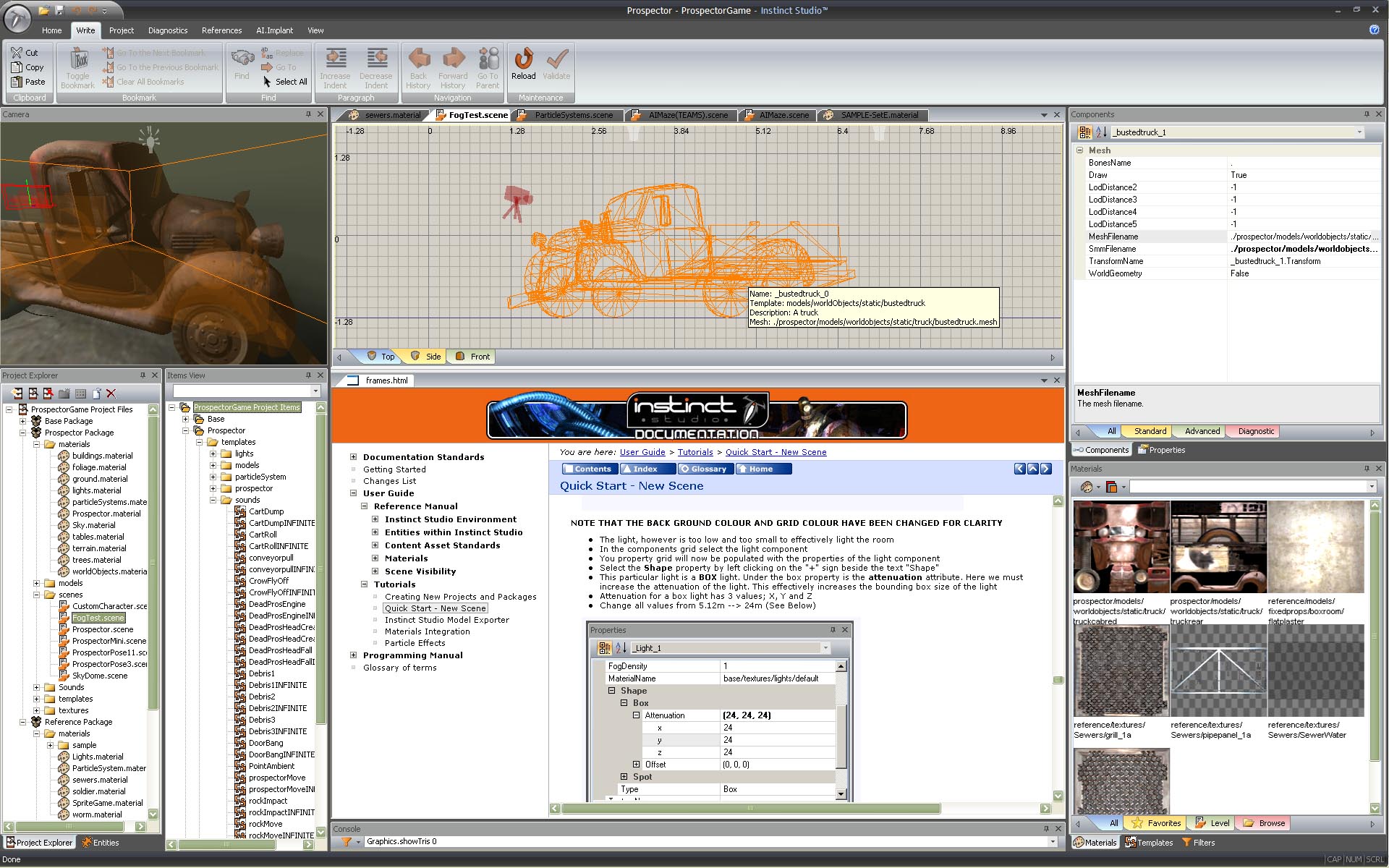Collapse the Mesh category in Components

(1080, 150)
